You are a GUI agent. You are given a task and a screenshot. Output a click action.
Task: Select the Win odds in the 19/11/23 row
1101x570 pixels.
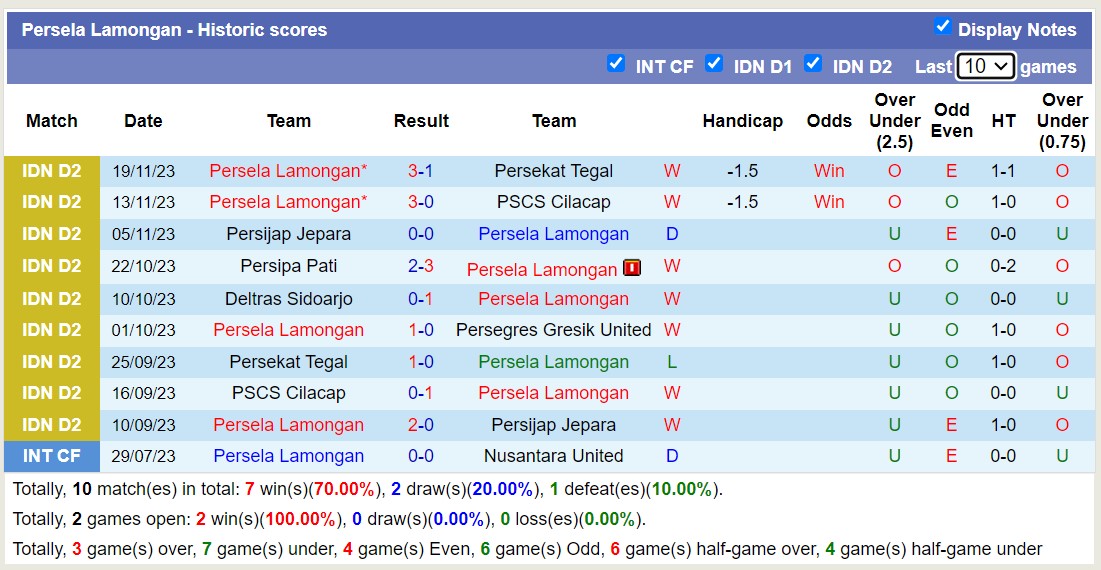[x=829, y=171]
